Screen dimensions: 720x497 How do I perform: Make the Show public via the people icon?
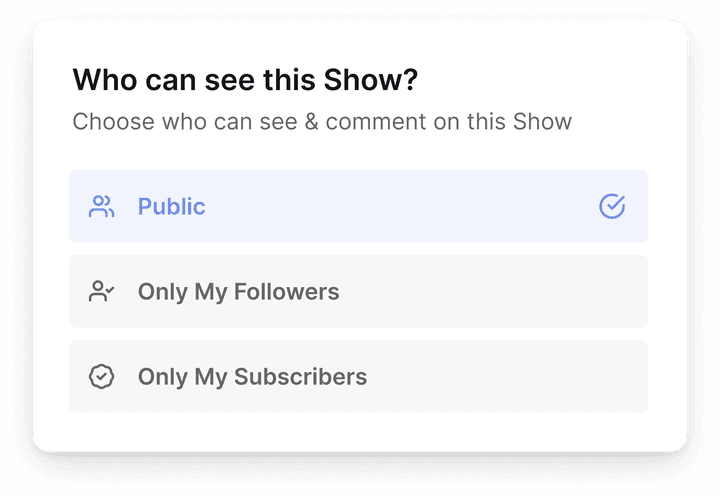pos(101,206)
